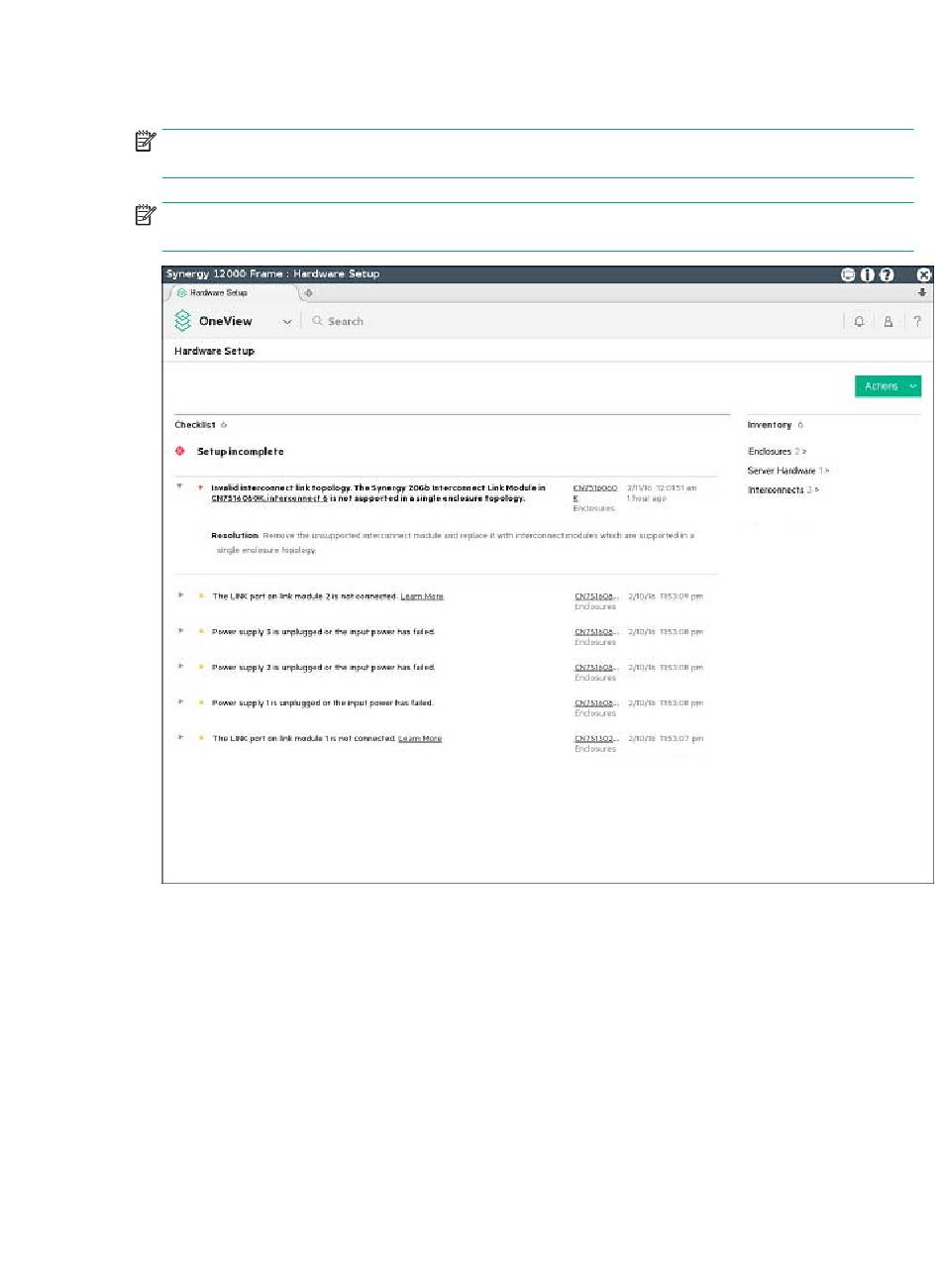Open enclosure link on link module 2 row
Screen dimensions: 941x1288
click(x=596, y=596)
